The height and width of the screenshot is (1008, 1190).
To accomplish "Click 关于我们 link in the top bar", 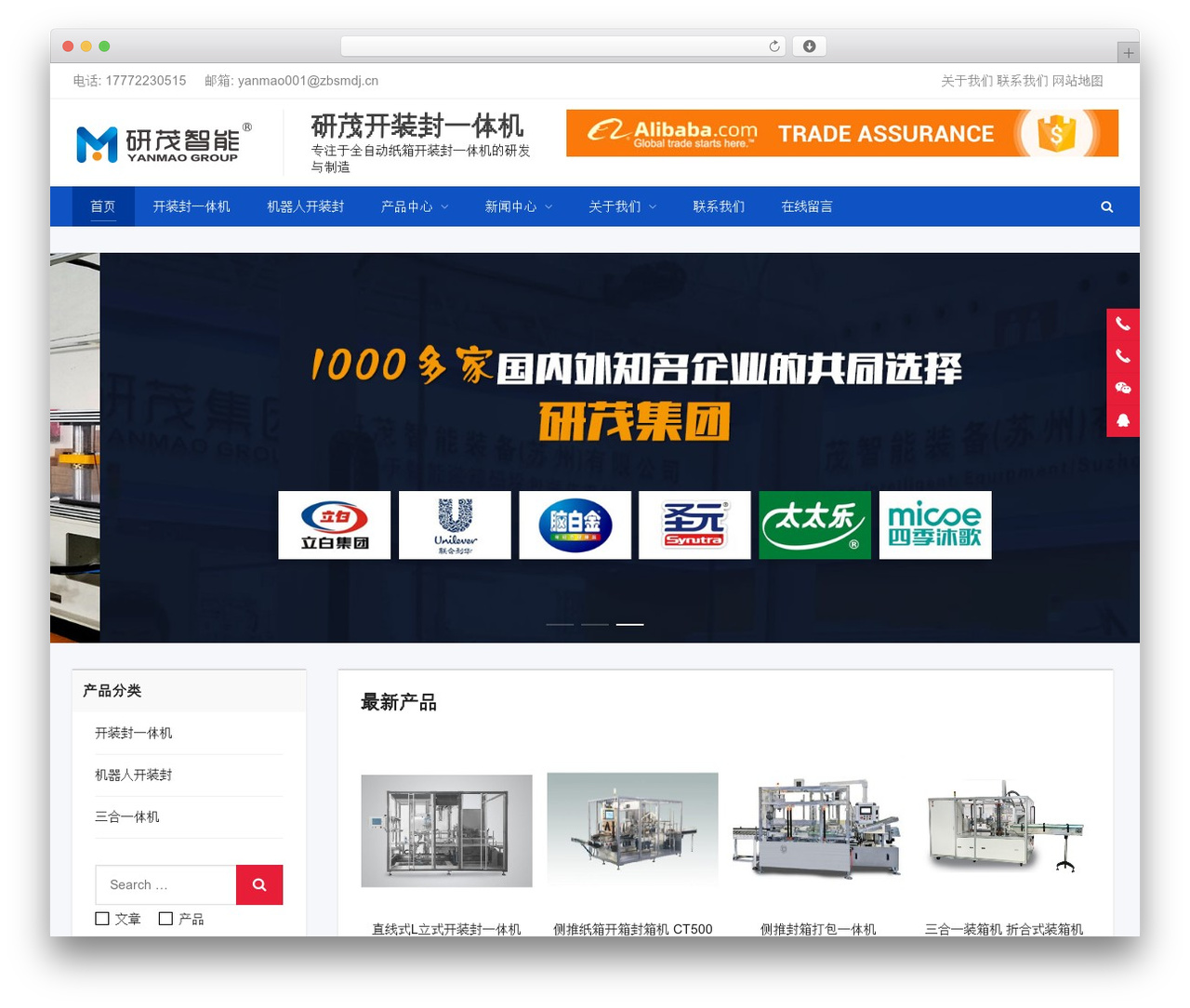I will click(967, 81).
